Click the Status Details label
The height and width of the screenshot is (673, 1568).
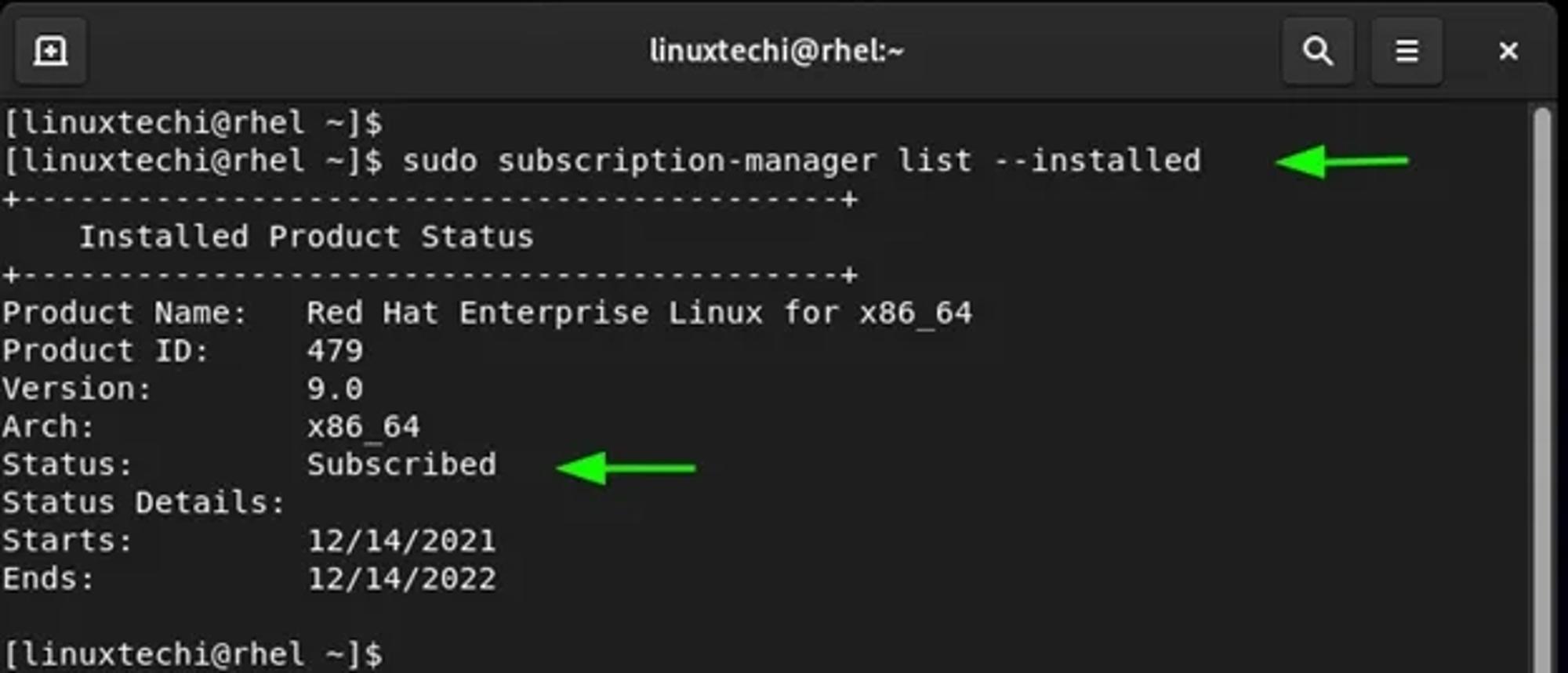[x=143, y=502]
